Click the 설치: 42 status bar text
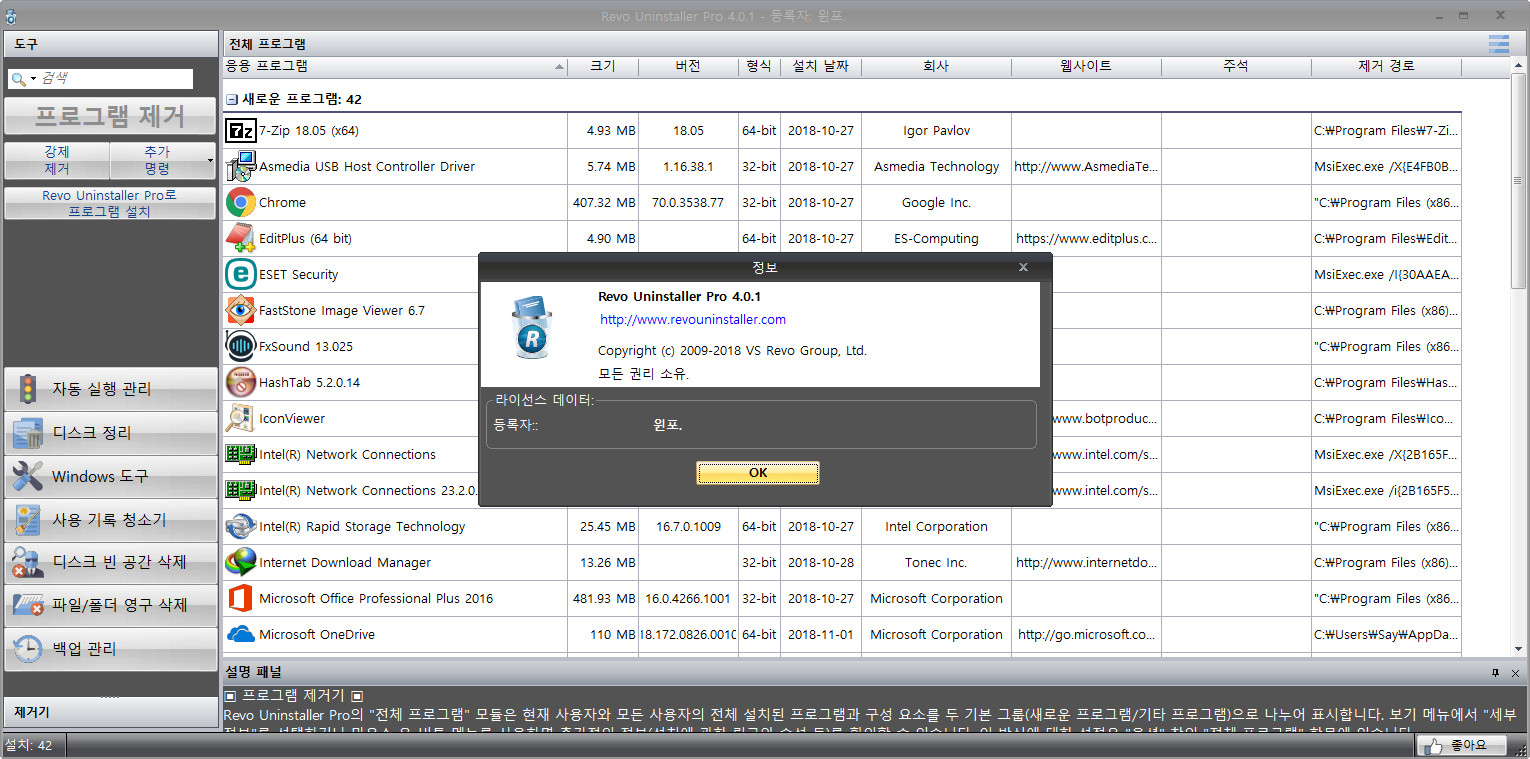This screenshot has width=1530, height=759. pyautogui.click(x=29, y=745)
